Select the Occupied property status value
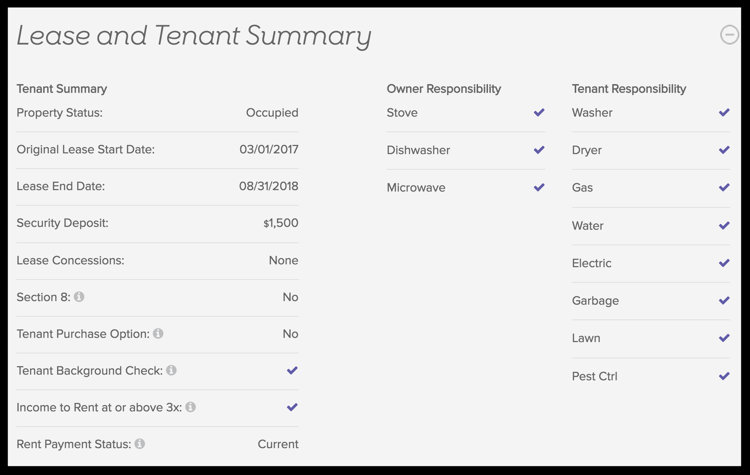This screenshot has height=475, width=750. pyautogui.click(x=272, y=113)
